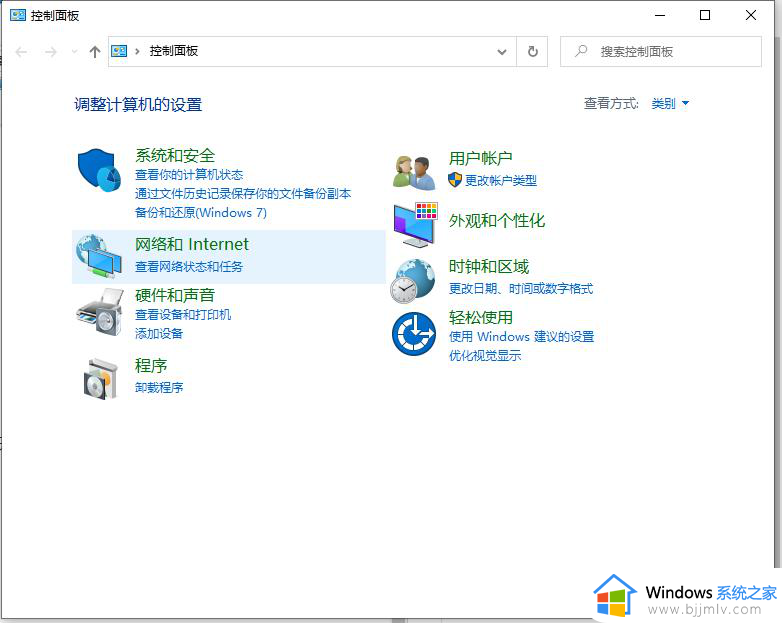782x623 pixels.
Task: Minimize the 控制面板 window
Action: click(660, 15)
